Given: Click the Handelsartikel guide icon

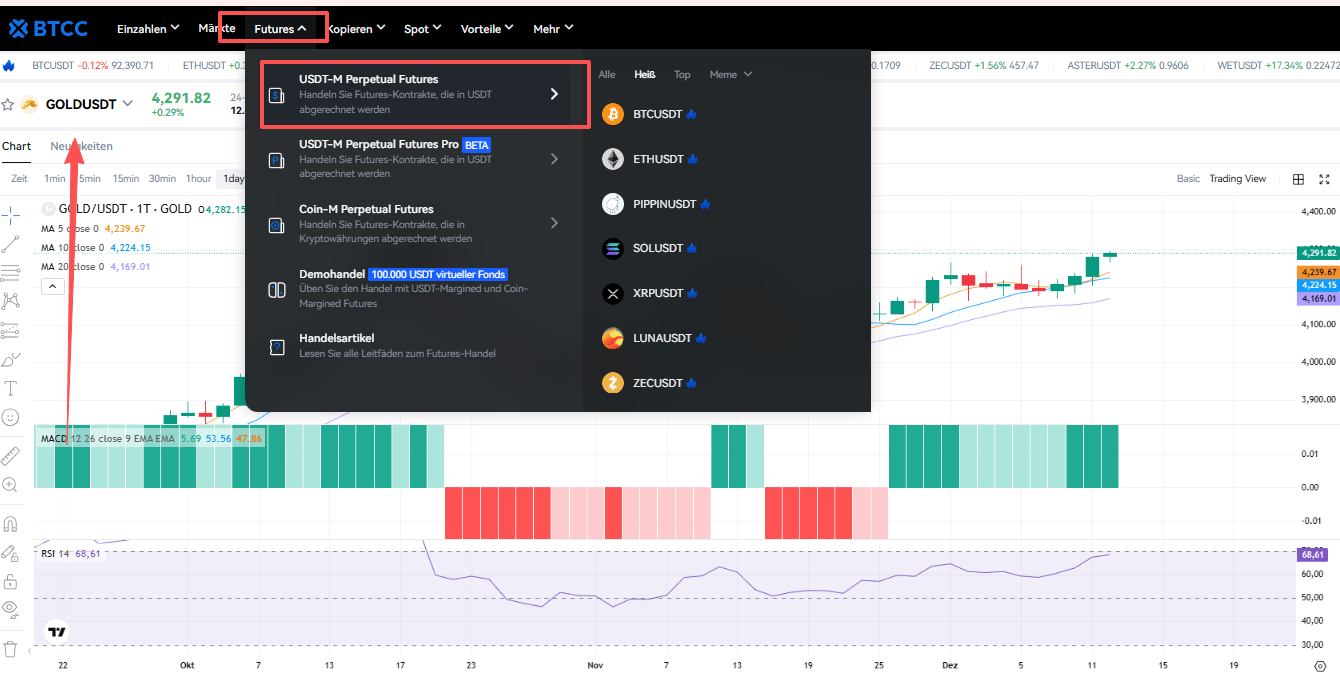Looking at the screenshot, I should point(277,347).
